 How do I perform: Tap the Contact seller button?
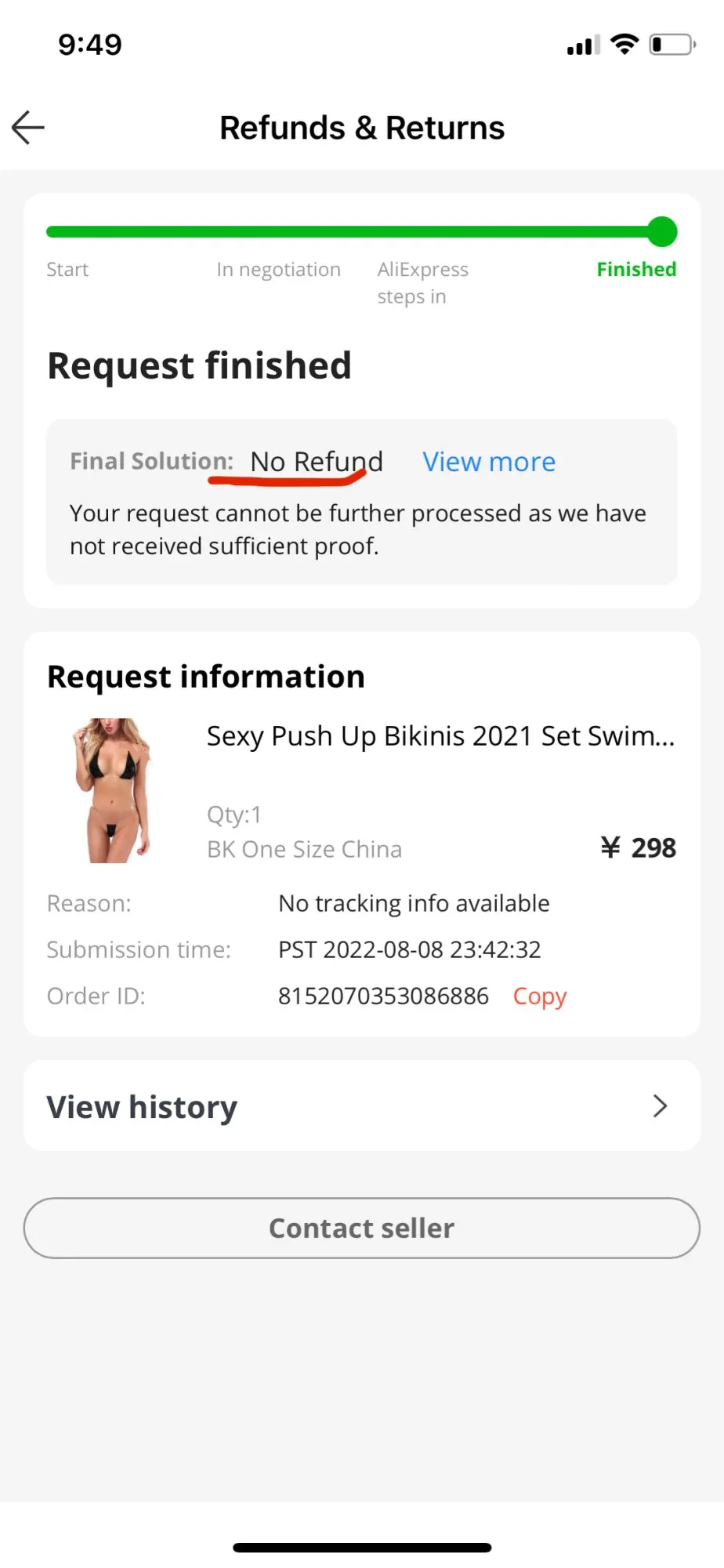pos(362,1228)
